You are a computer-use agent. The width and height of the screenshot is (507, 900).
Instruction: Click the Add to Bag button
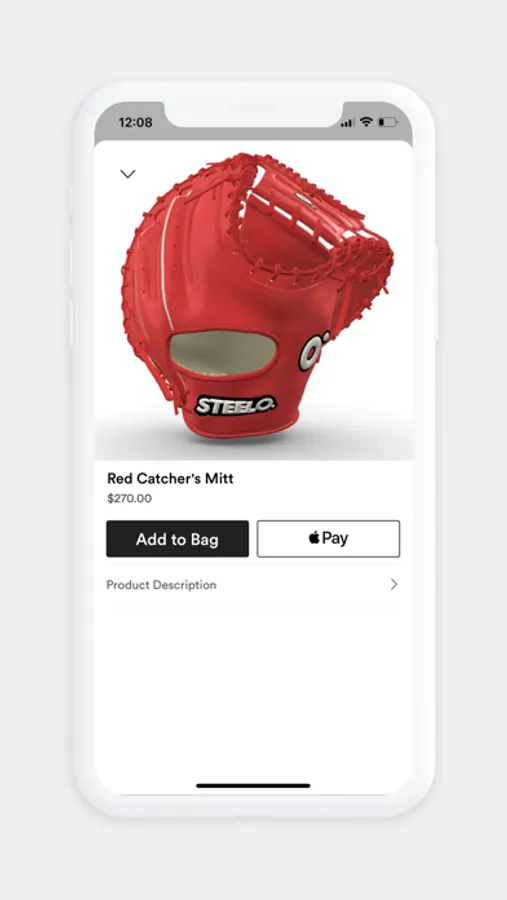177,539
